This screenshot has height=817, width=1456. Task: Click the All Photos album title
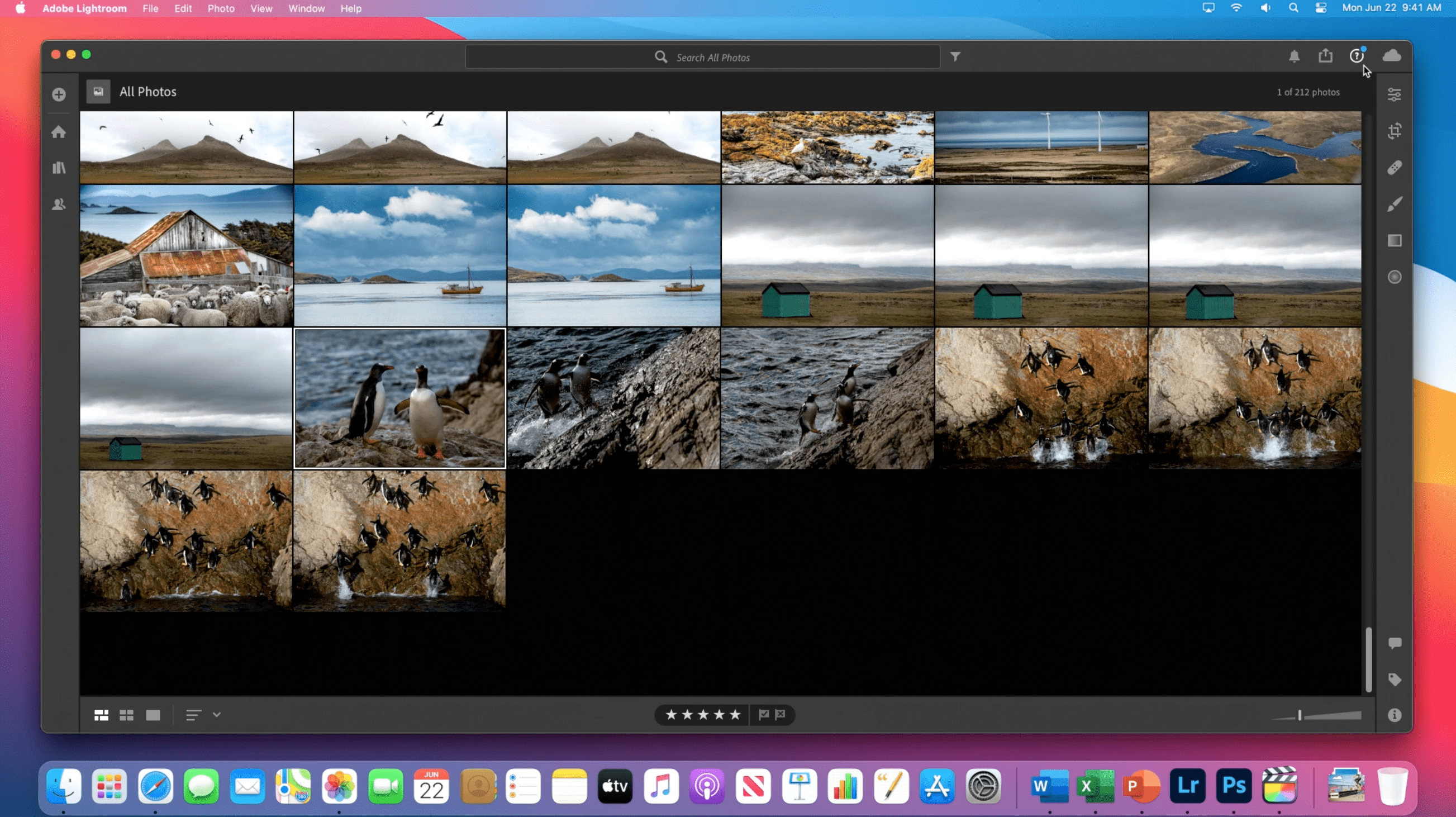[x=147, y=92]
